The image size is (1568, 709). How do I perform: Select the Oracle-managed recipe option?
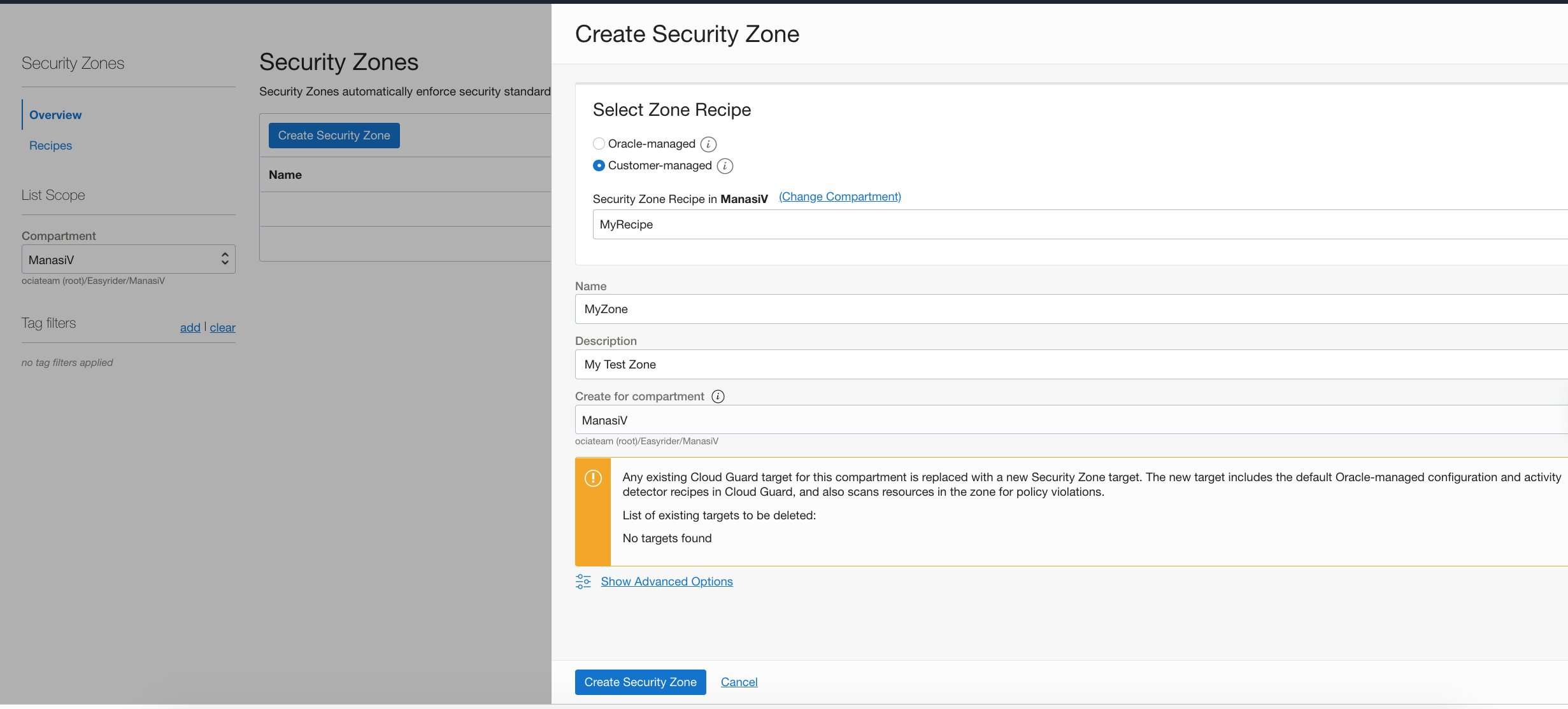[x=599, y=143]
